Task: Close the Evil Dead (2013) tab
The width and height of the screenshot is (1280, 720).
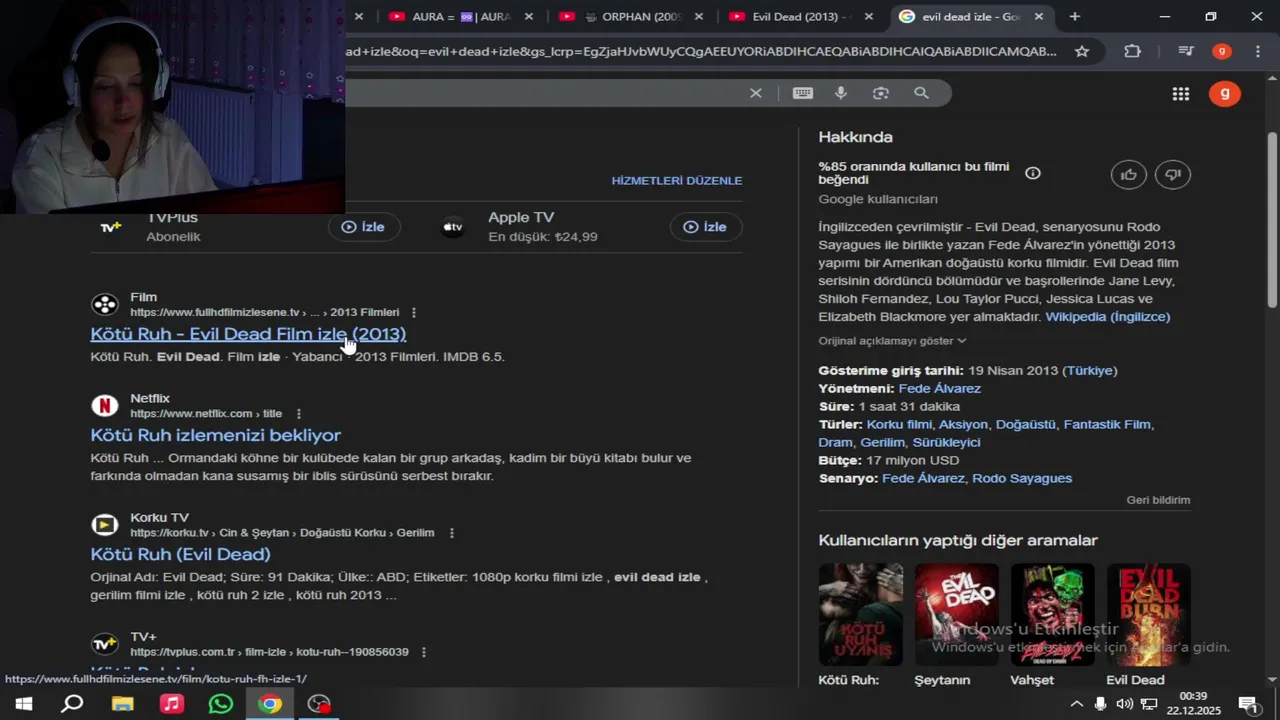Action: (868, 17)
